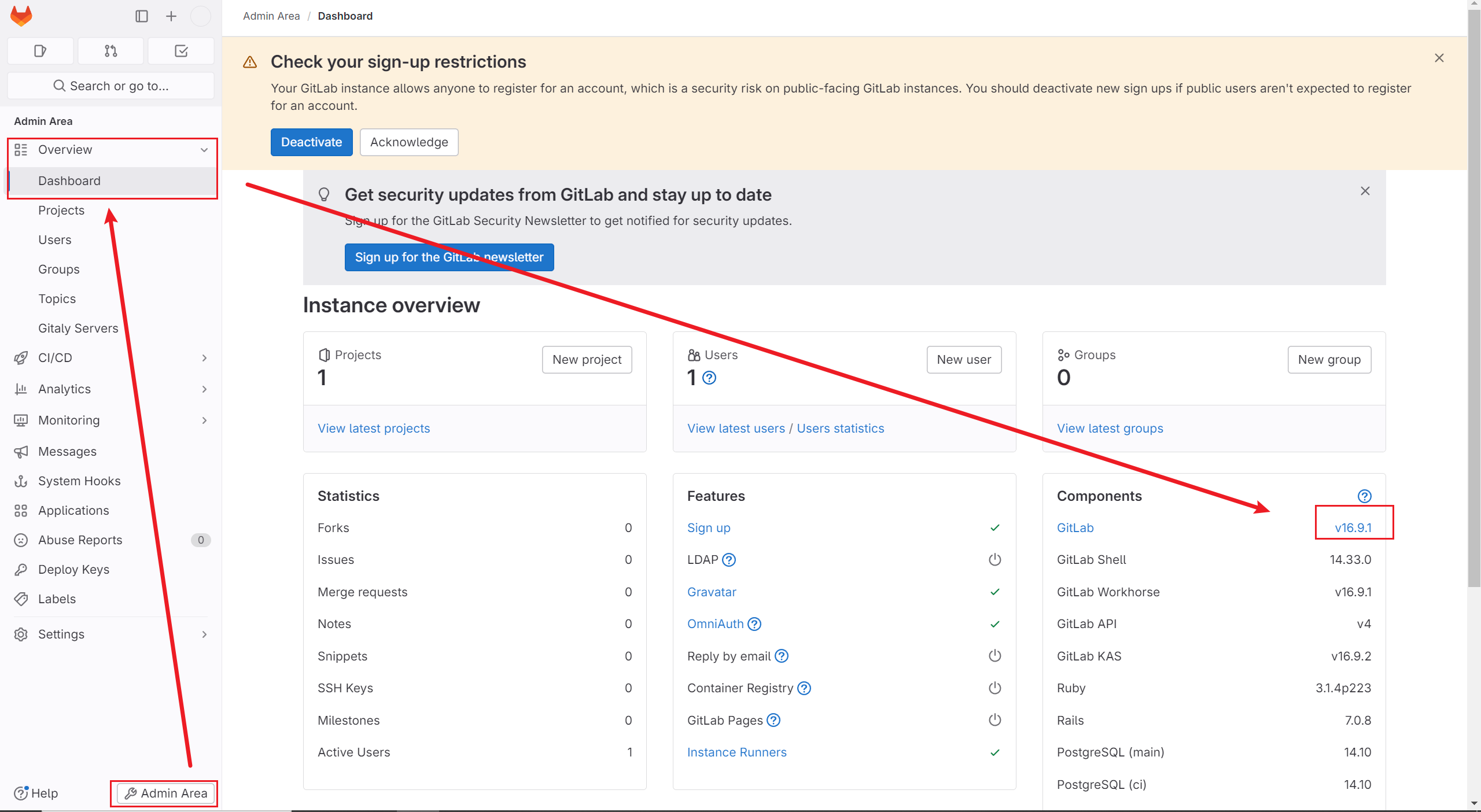
Task: Click the GitLab fox logo
Action: [21, 16]
